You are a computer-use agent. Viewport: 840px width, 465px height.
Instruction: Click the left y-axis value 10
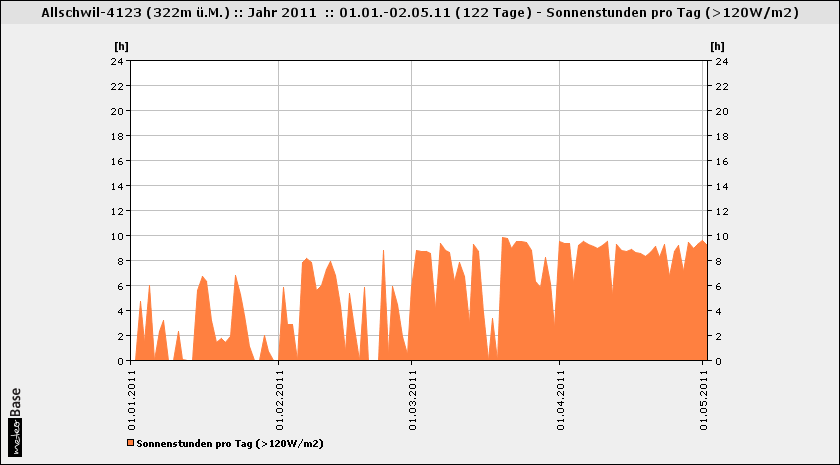click(118, 236)
